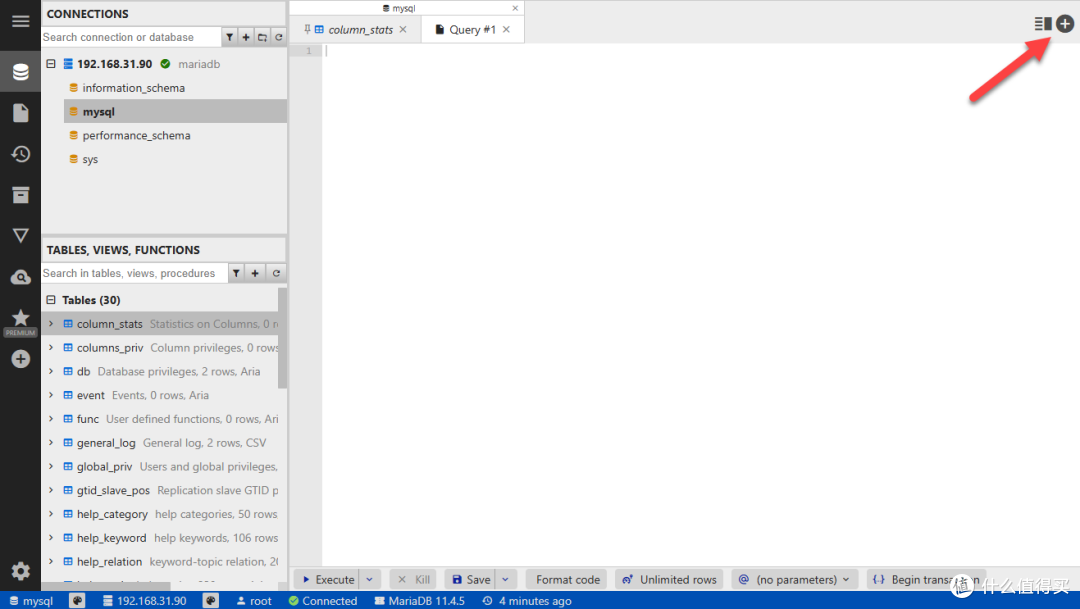Screen dimensions: 1080x609
Task: Open the archive sidebar icon
Action: (x=21, y=195)
